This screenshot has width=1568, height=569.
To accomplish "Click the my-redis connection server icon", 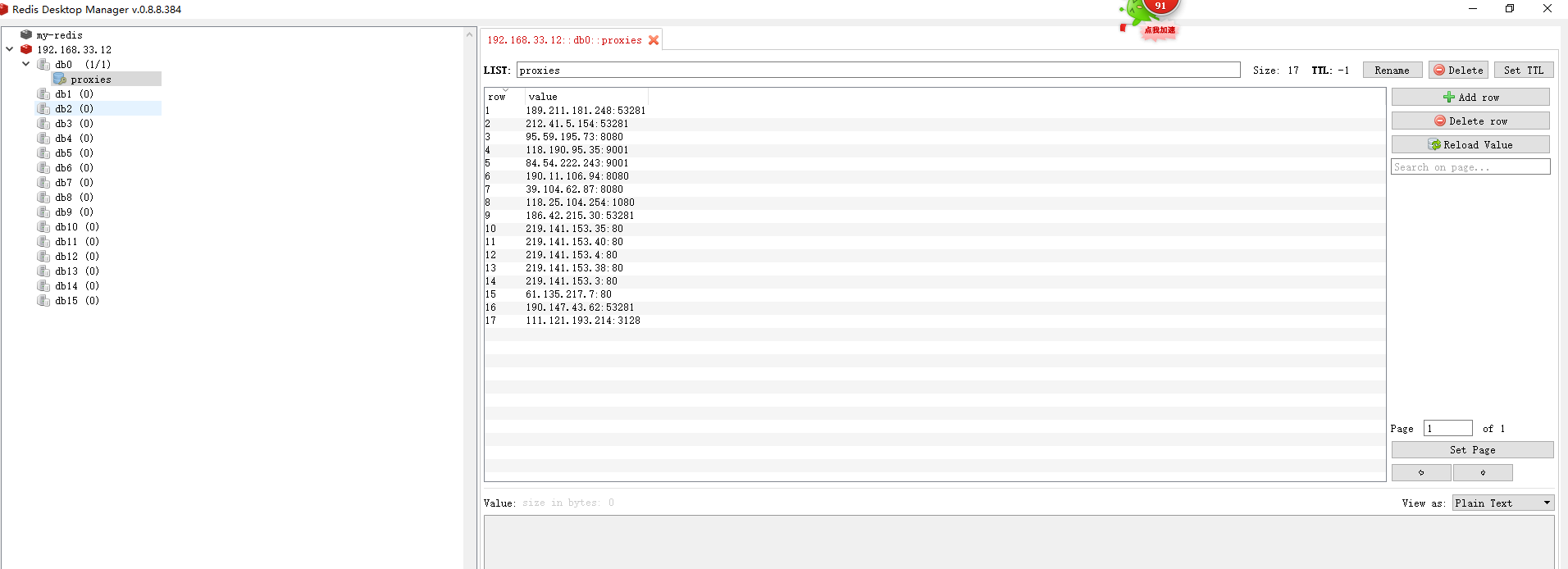I will tap(26, 34).
